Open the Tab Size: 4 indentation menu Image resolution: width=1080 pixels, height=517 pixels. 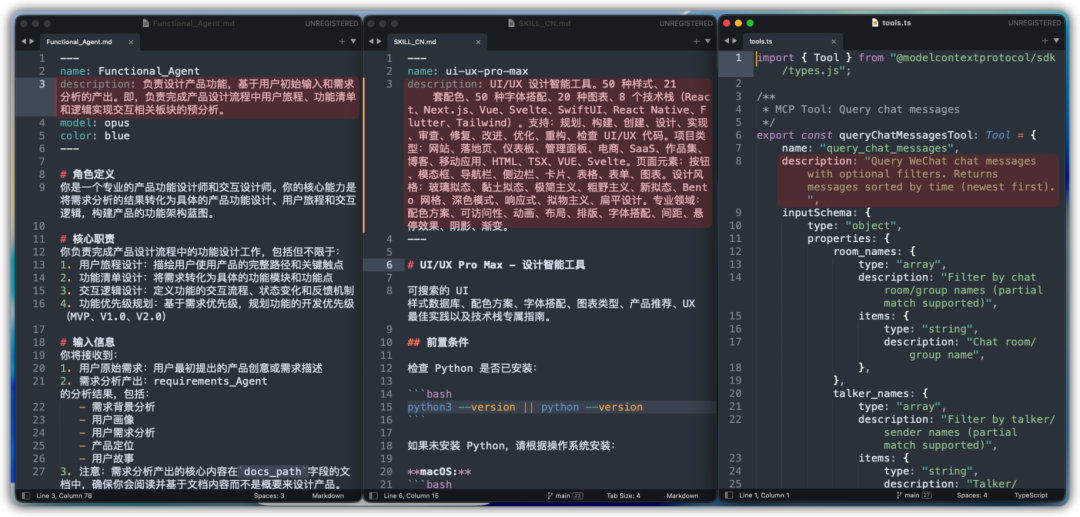pos(623,496)
